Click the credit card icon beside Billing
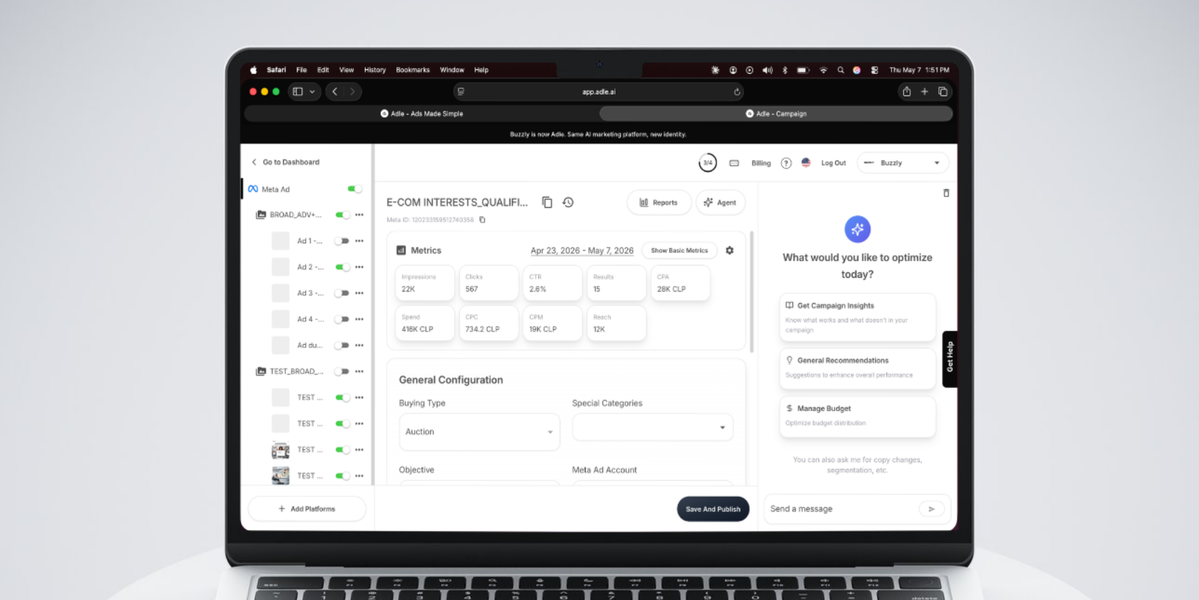Image resolution: width=1199 pixels, height=600 pixels. pyautogui.click(x=734, y=163)
